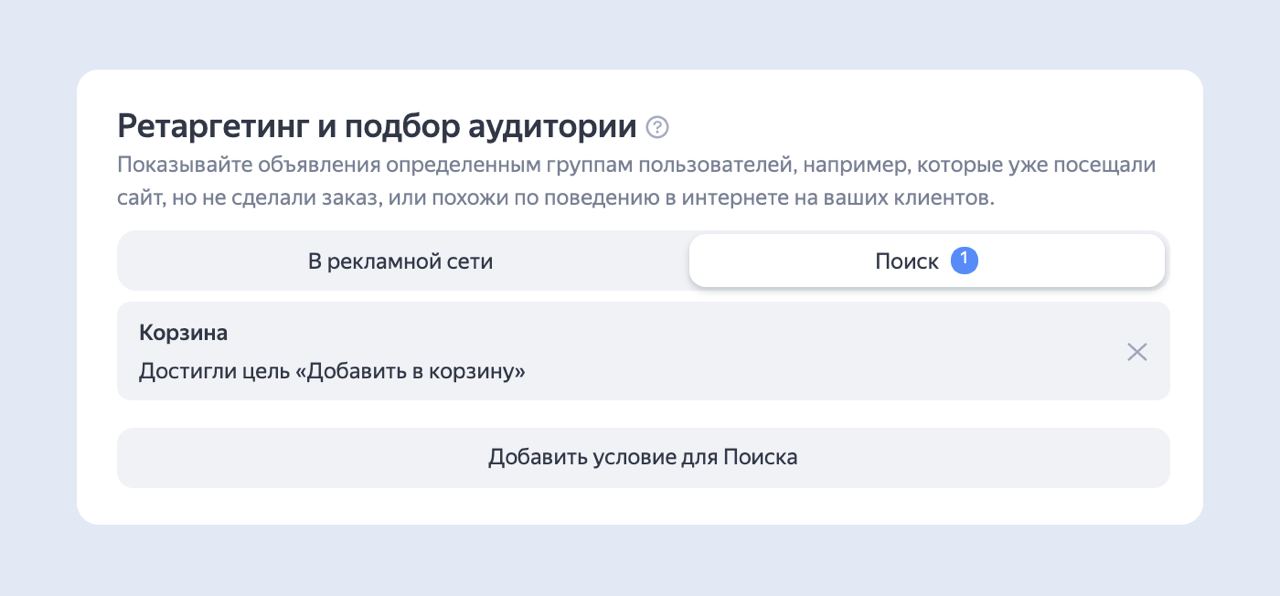Switch to the В рекламной сети tab
1280x596 pixels.
[x=401, y=262]
